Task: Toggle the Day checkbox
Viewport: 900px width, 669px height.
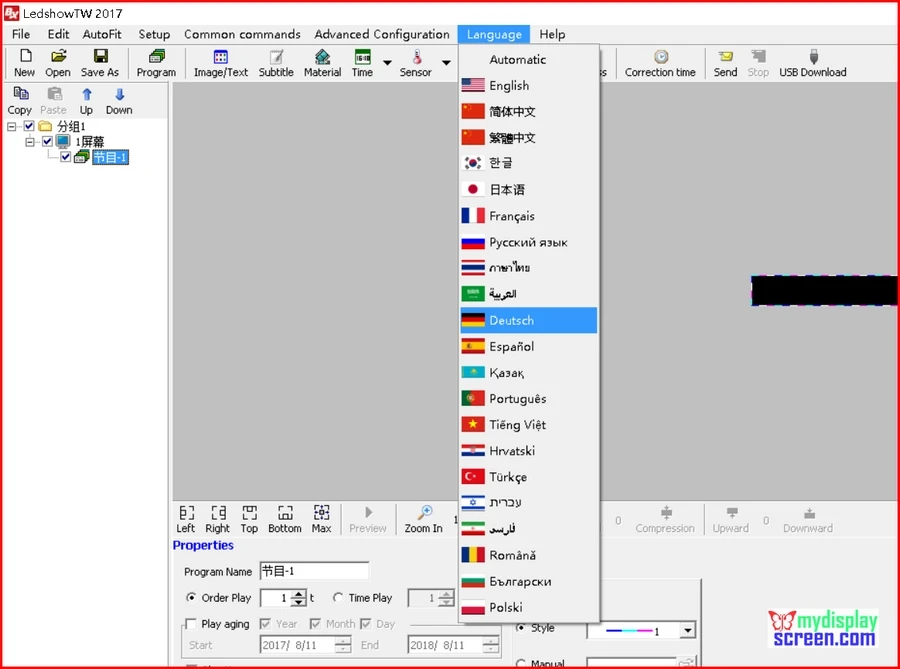Action: (366, 623)
